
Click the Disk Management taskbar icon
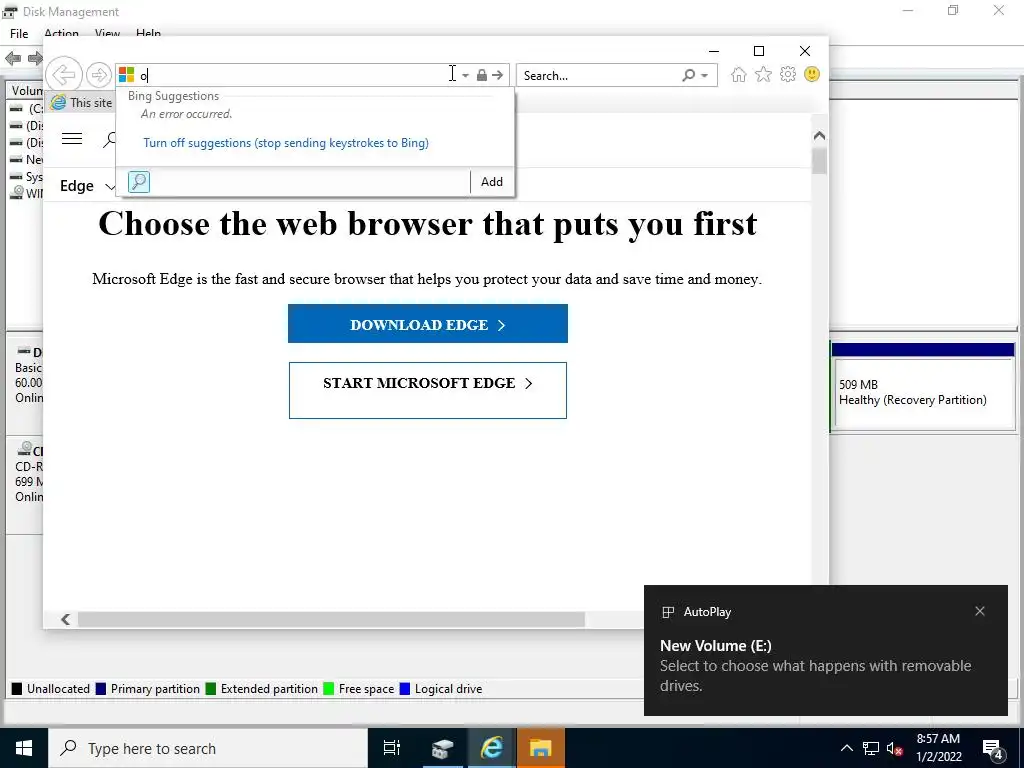(441, 748)
